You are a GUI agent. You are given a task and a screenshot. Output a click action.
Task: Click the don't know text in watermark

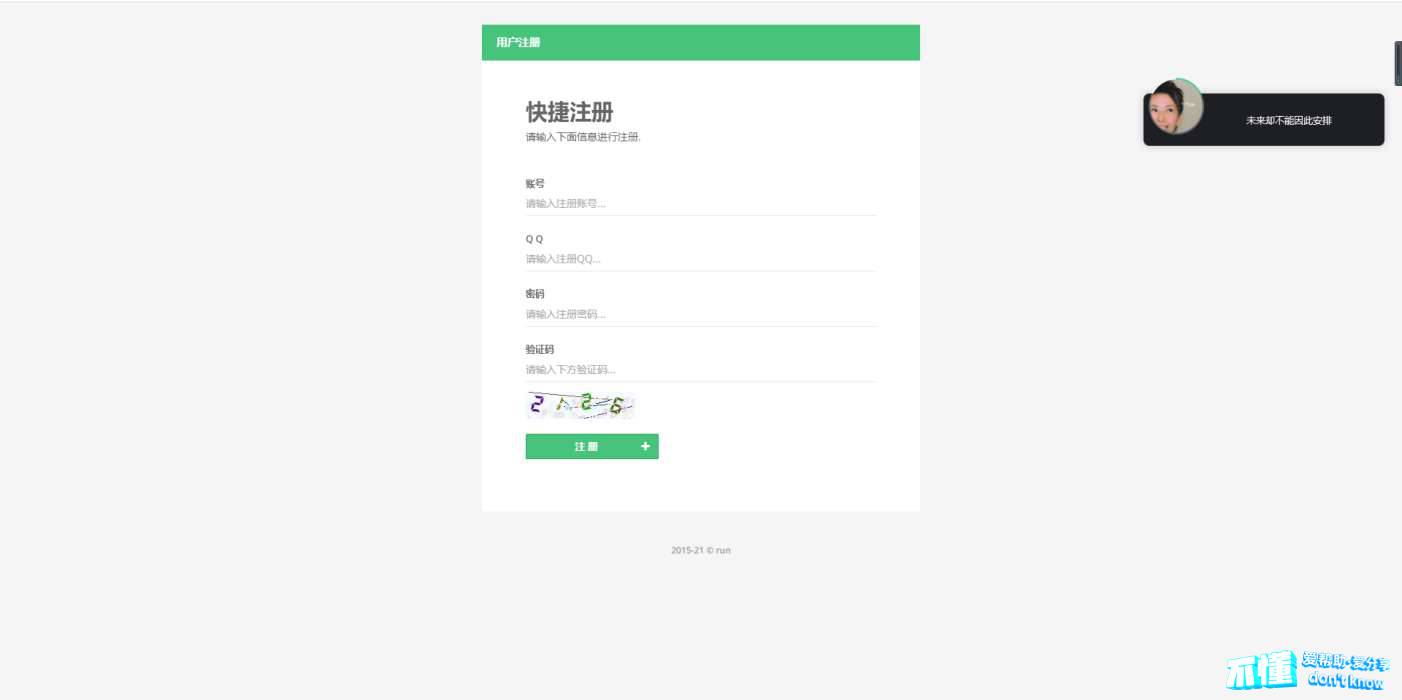coord(1346,682)
